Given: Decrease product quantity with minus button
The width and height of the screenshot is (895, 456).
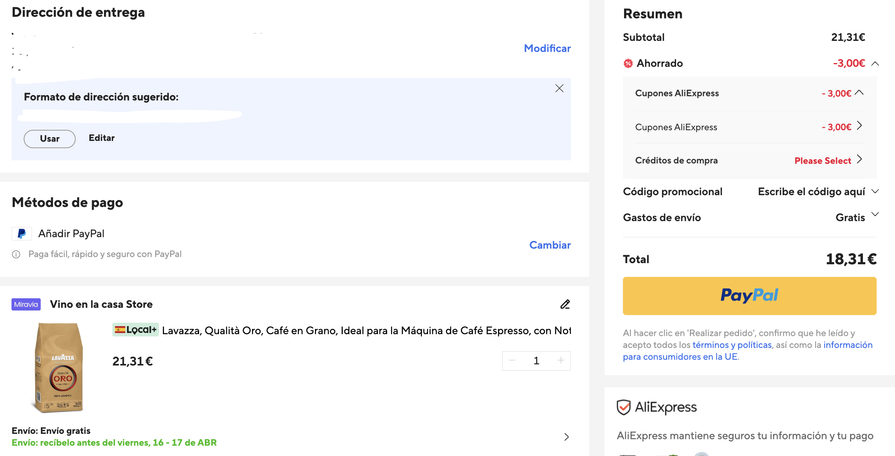Looking at the screenshot, I should (x=512, y=361).
